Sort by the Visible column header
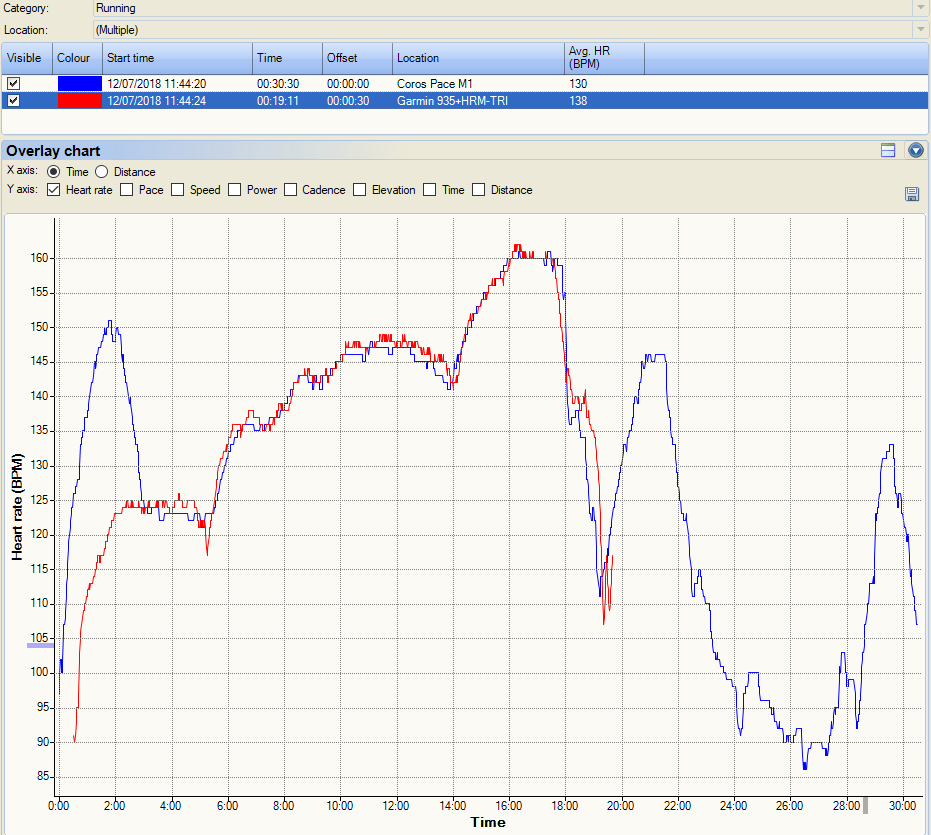931x835 pixels. [x=27, y=58]
